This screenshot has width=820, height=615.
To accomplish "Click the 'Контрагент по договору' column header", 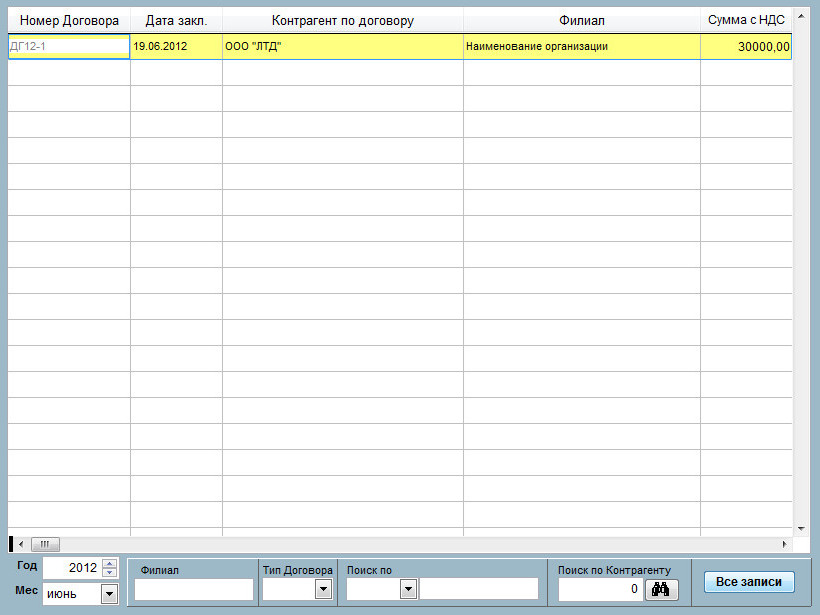I will [x=343, y=20].
